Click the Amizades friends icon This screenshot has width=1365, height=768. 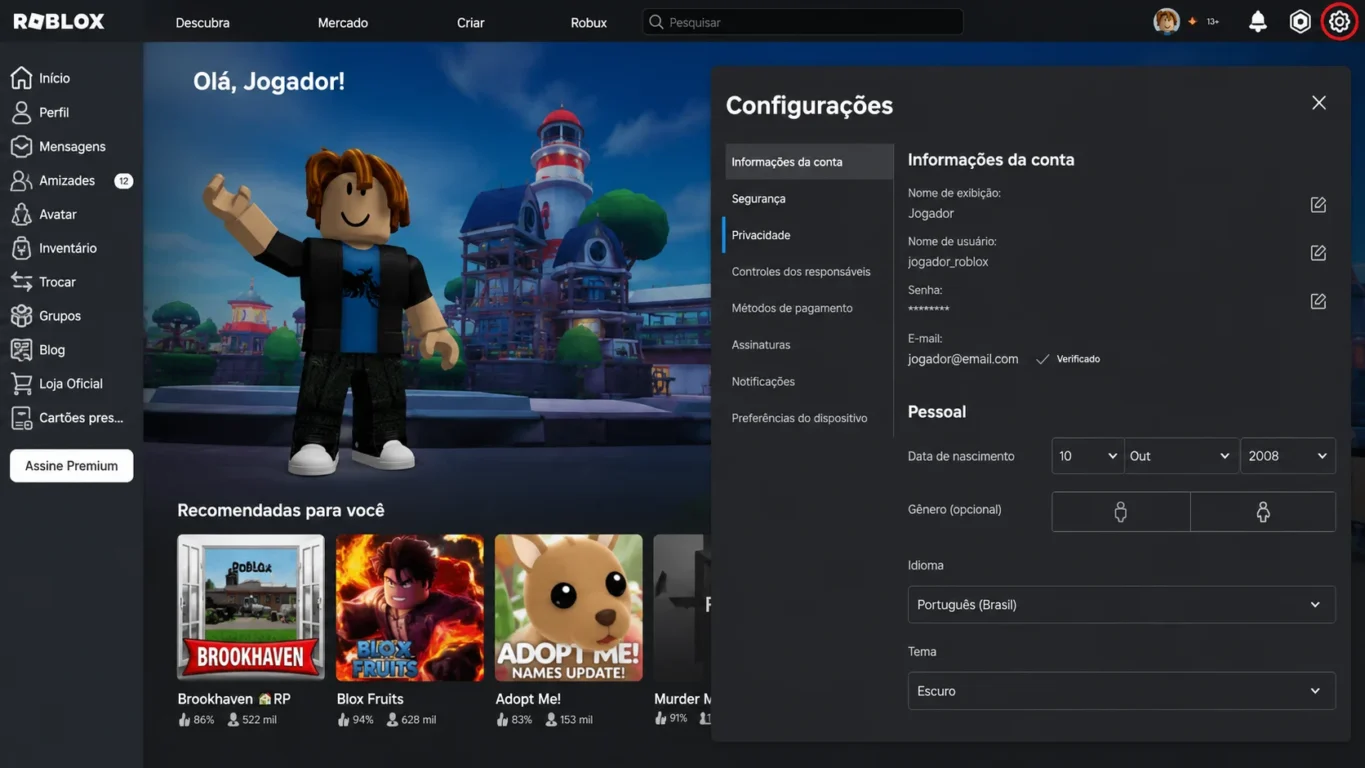(21, 180)
